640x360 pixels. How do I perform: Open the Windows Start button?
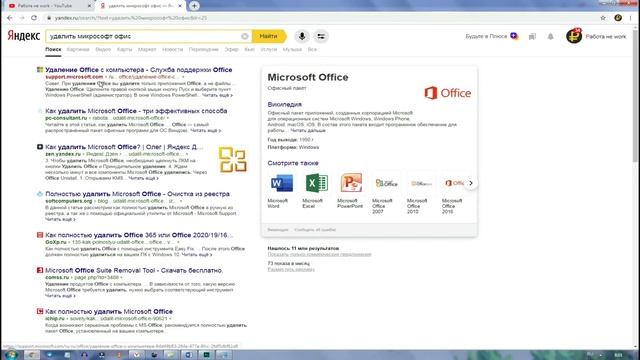pos(10,355)
